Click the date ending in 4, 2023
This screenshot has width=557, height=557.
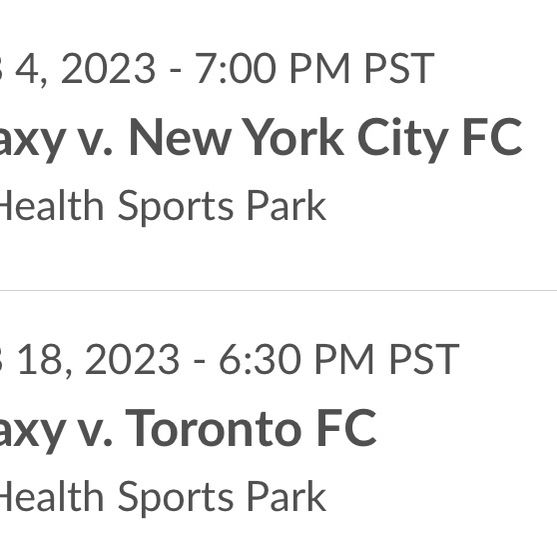click(77, 69)
